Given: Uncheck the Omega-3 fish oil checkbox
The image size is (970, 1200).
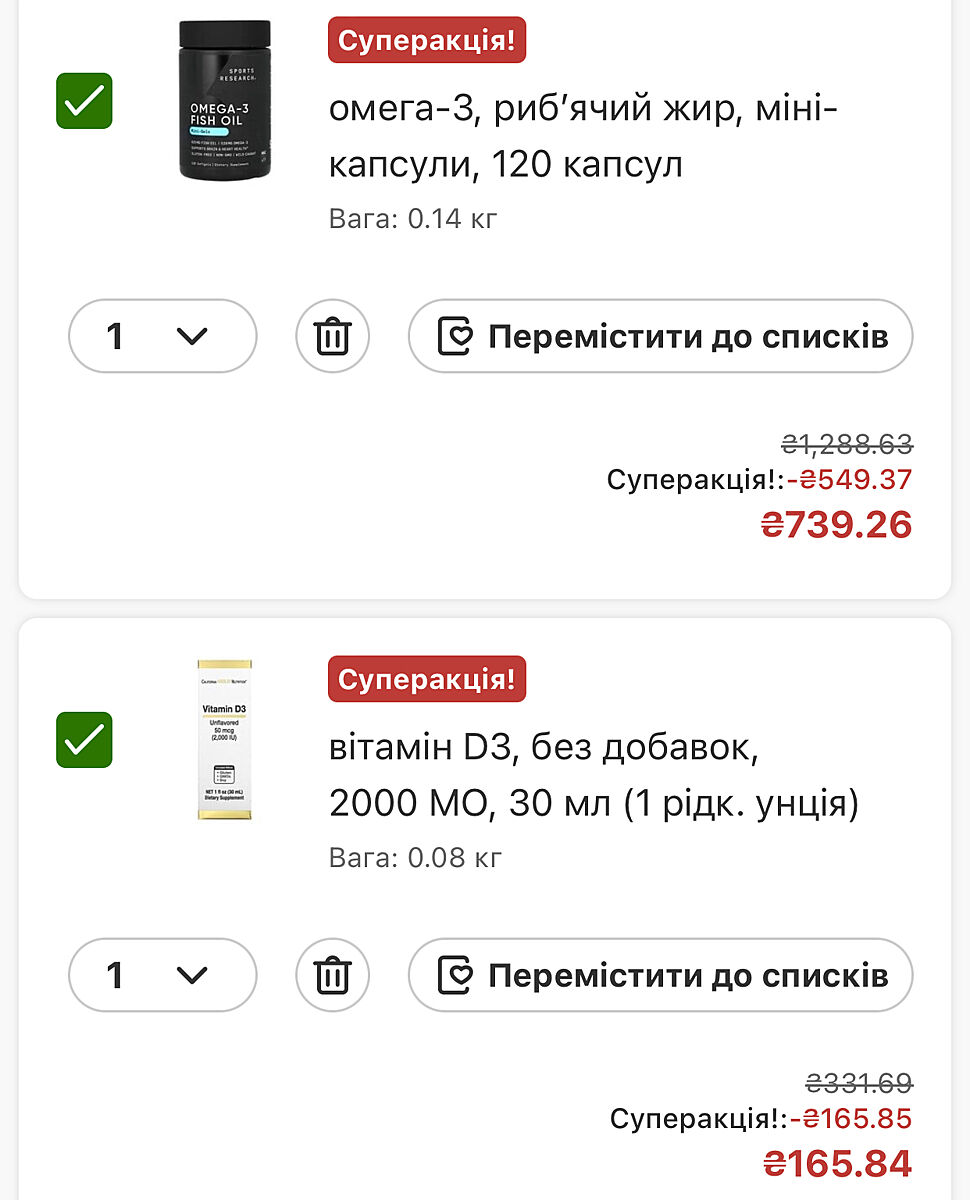Looking at the screenshot, I should 84,101.
